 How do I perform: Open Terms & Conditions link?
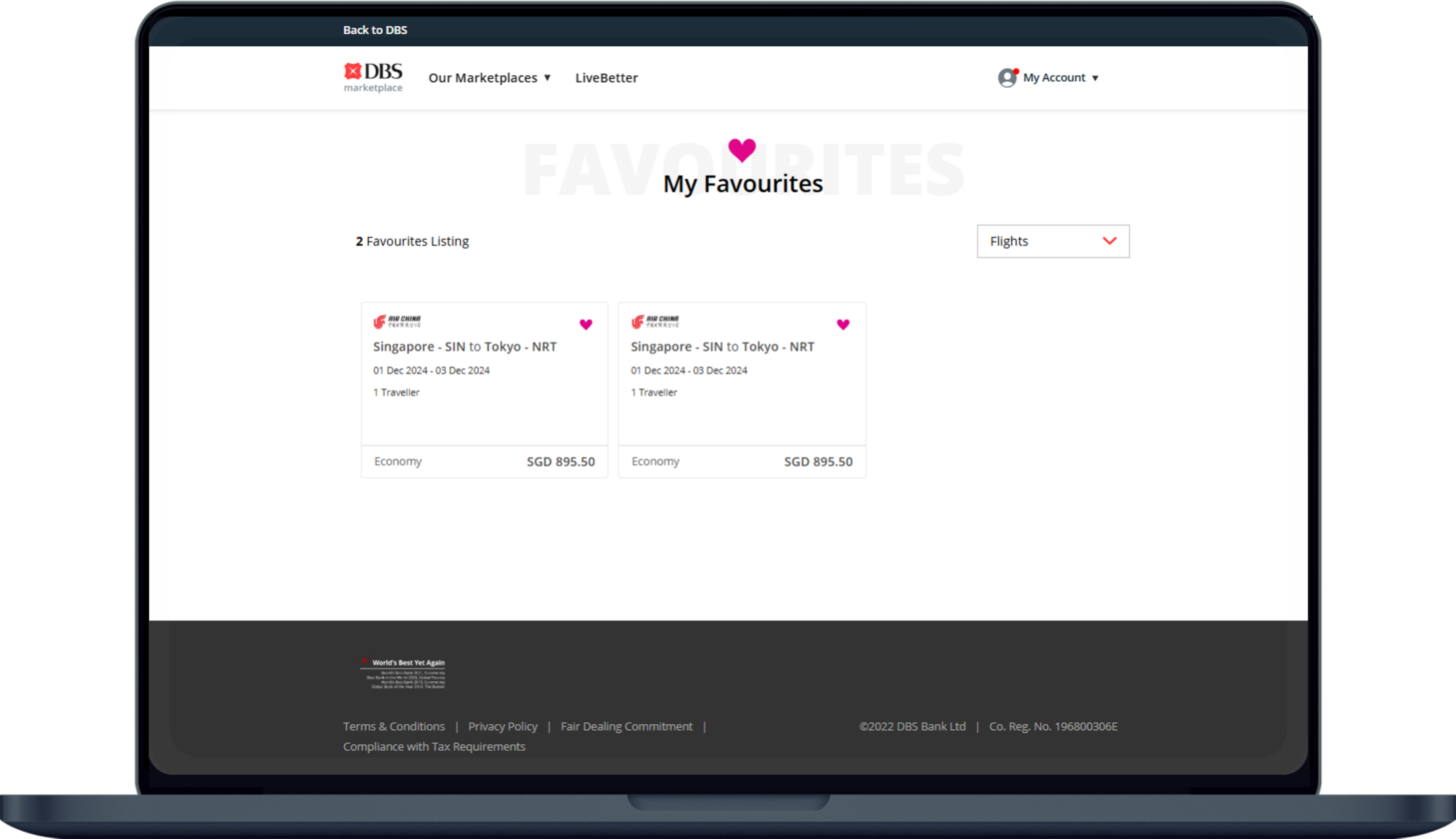(x=394, y=726)
